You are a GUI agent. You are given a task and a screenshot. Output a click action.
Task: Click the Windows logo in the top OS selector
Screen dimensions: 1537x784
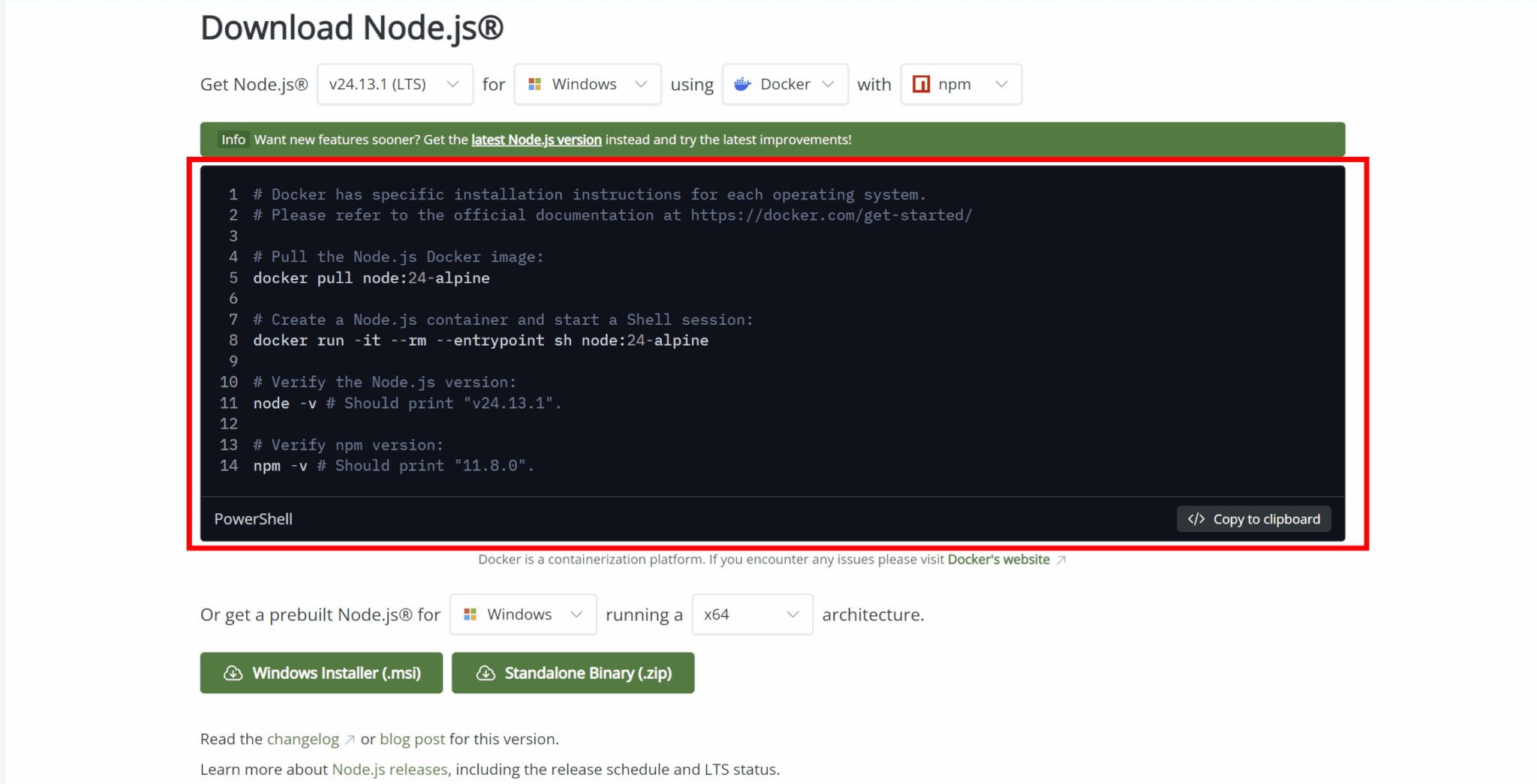point(534,84)
